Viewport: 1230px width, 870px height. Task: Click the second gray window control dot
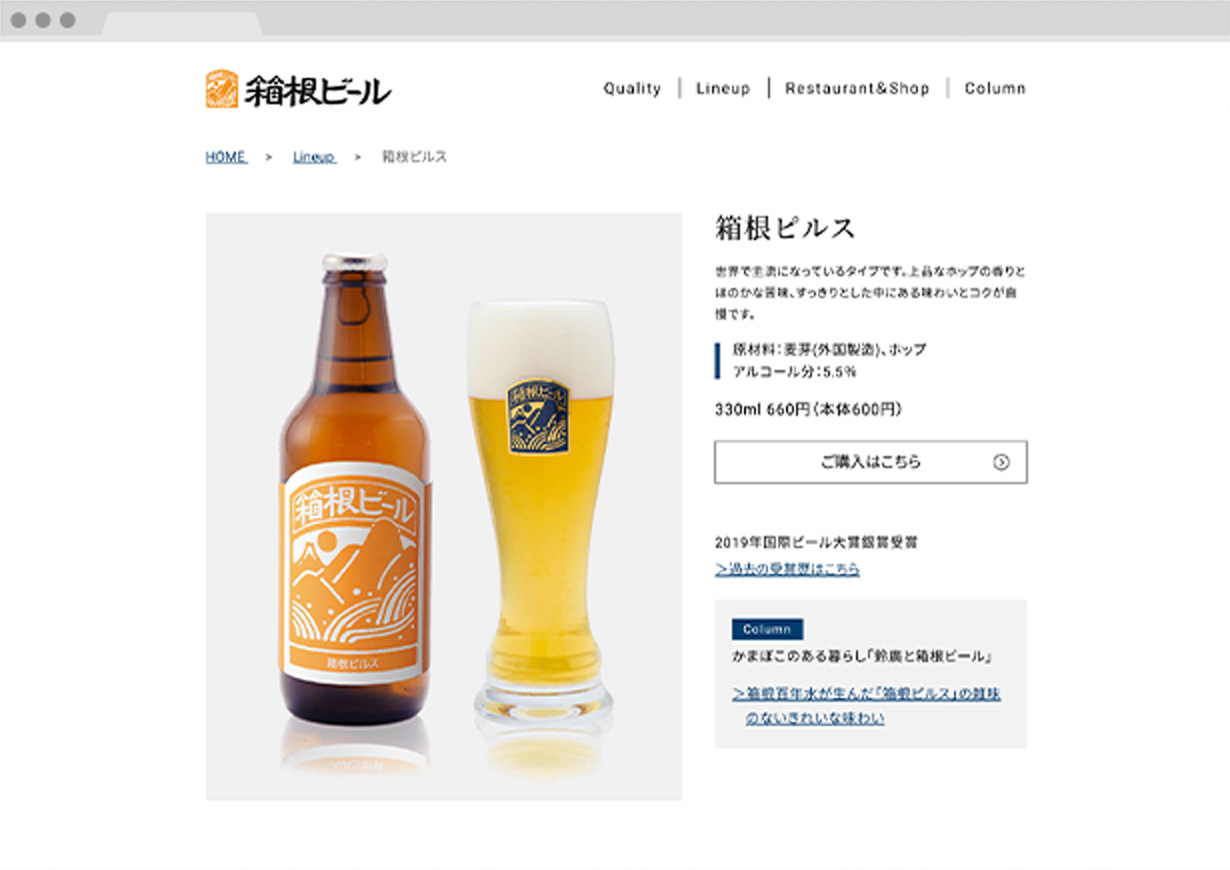[43, 20]
